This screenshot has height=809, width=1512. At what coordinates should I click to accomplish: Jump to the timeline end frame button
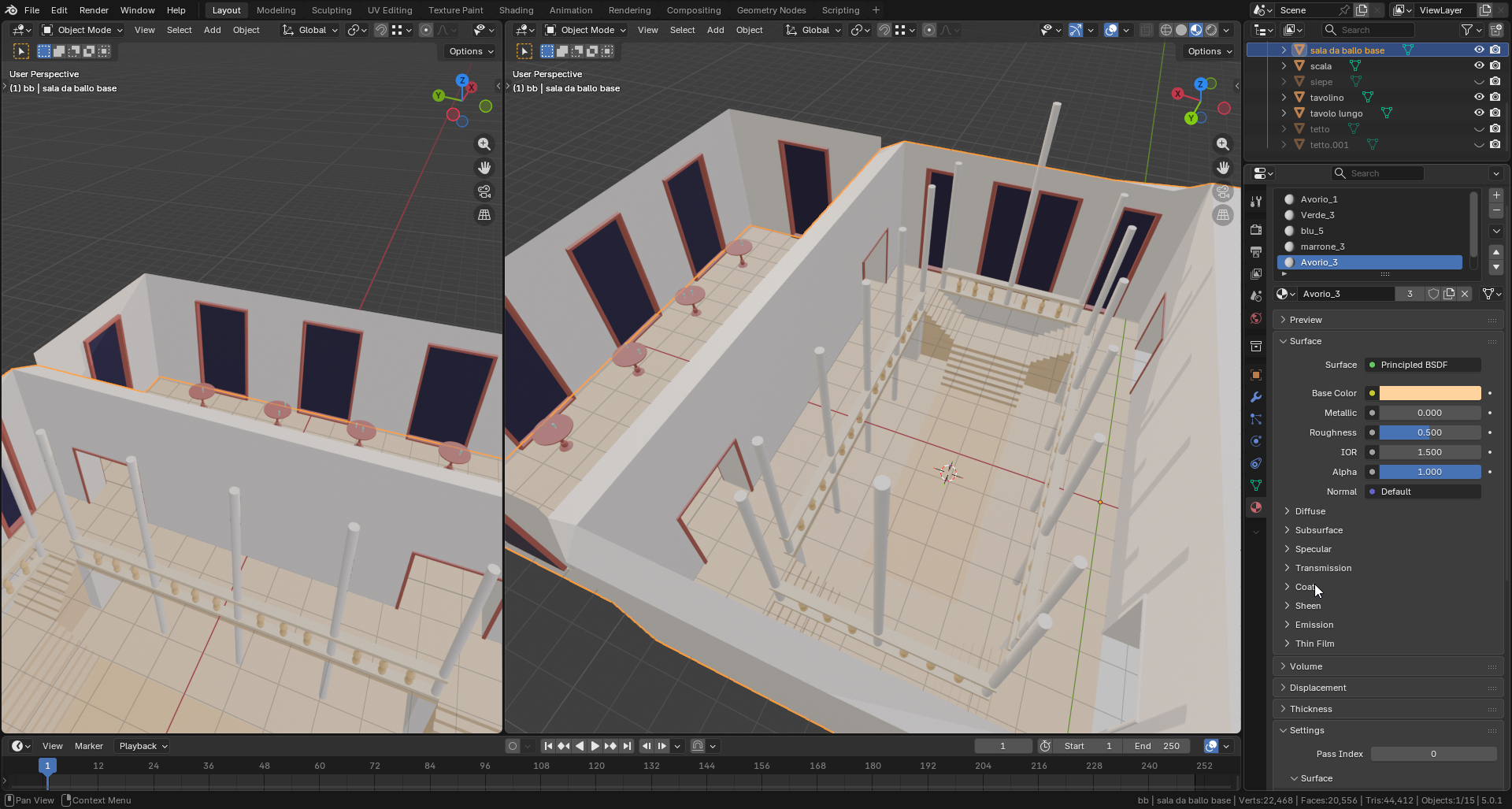[x=627, y=746]
